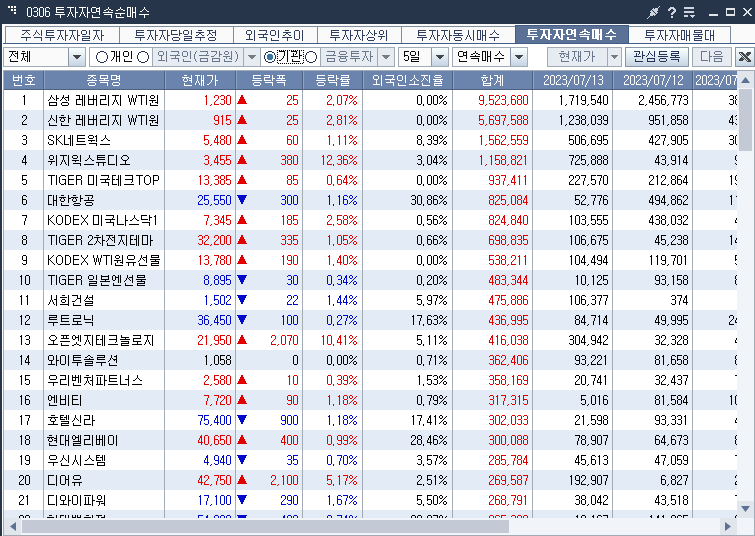Viewport: 755px width, 536px height.
Task: Select 대한항공 stock name
Action: tap(71, 200)
